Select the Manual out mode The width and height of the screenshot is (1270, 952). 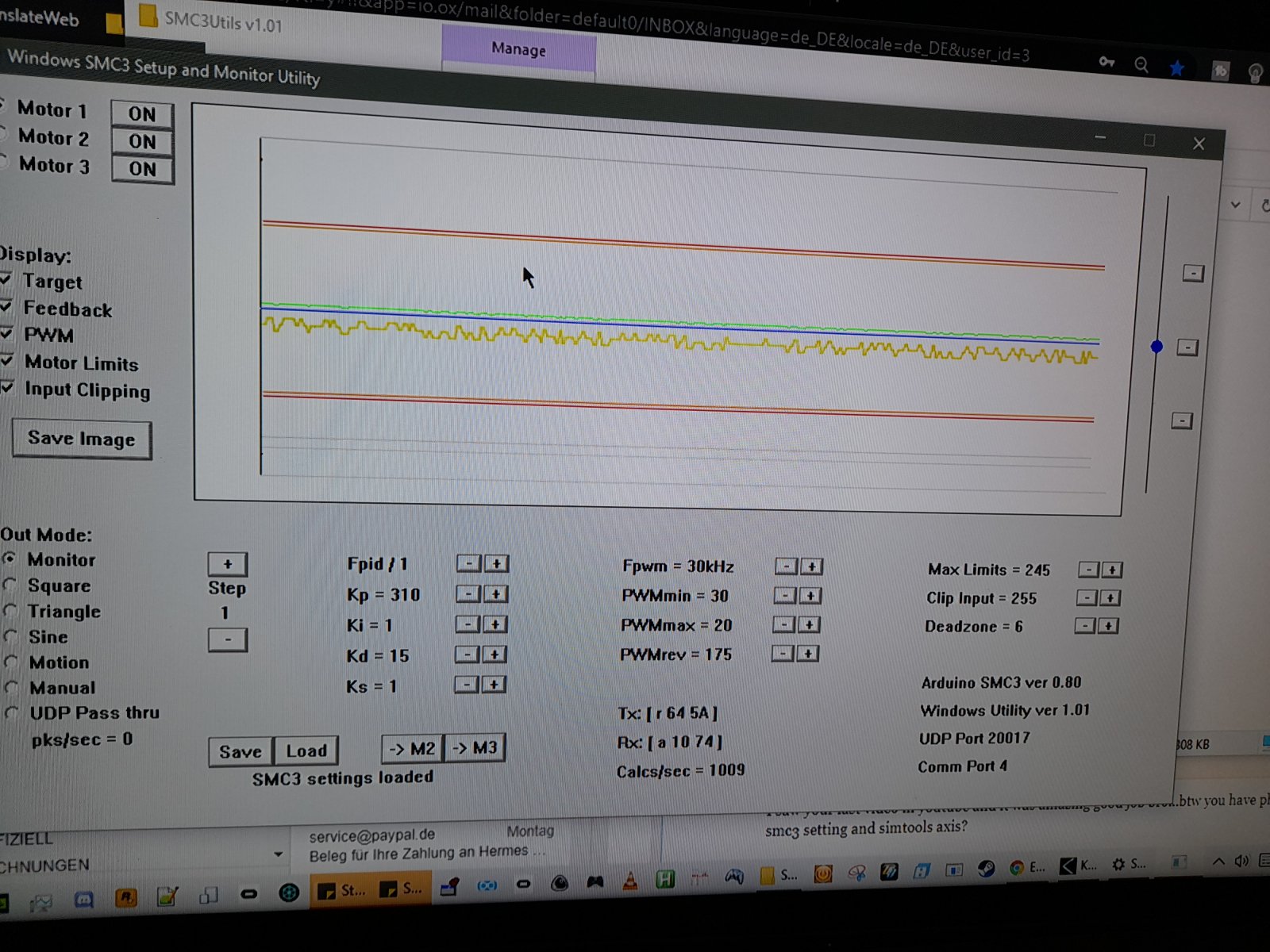pos(11,686)
